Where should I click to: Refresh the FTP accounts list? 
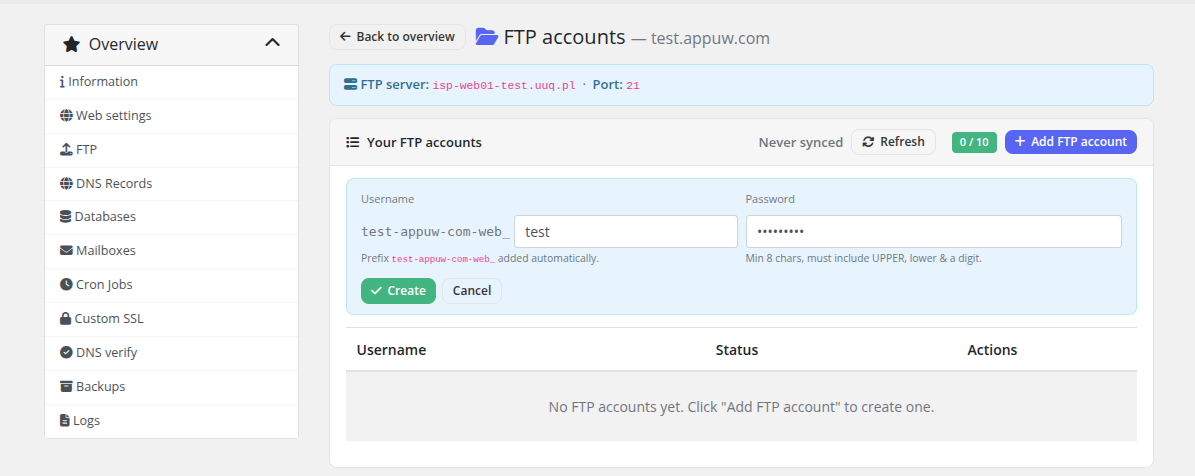[893, 142]
